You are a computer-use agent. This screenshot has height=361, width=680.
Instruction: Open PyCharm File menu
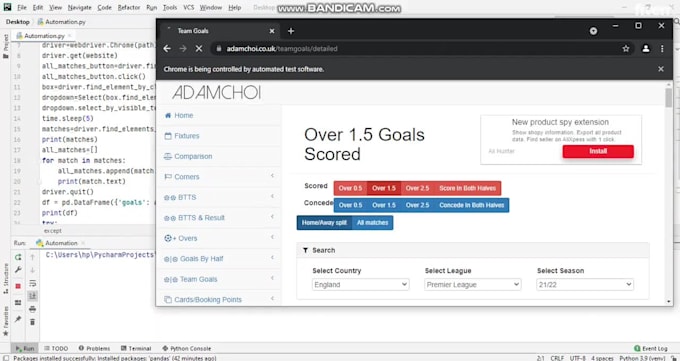click(22, 7)
